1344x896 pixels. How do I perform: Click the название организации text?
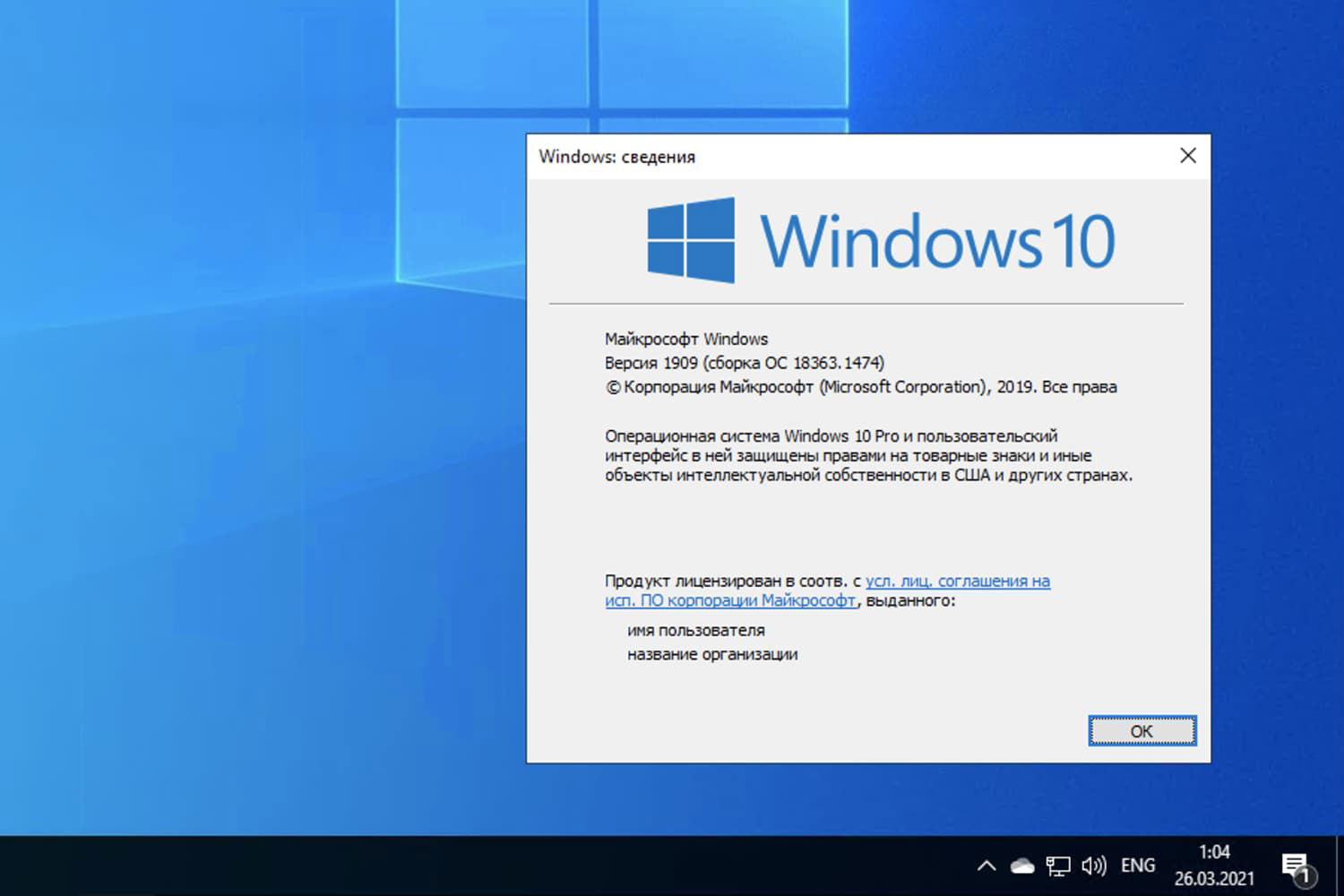pyautogui.click(x=711, y=654)
